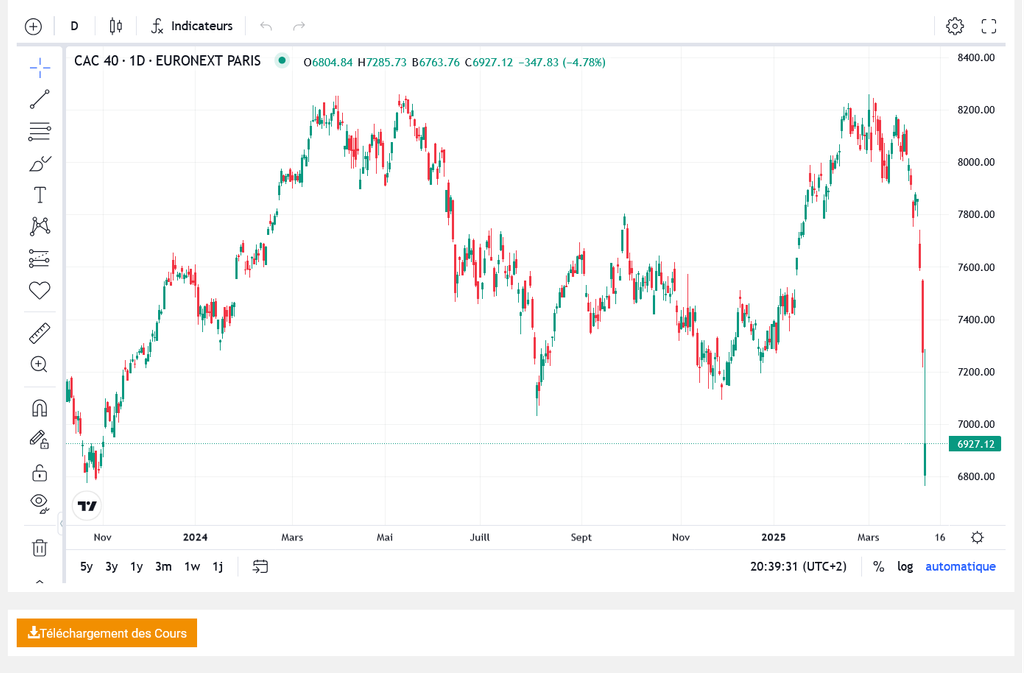Click the green market status dot
The image size is (1024, 673).
click(282, 61)
